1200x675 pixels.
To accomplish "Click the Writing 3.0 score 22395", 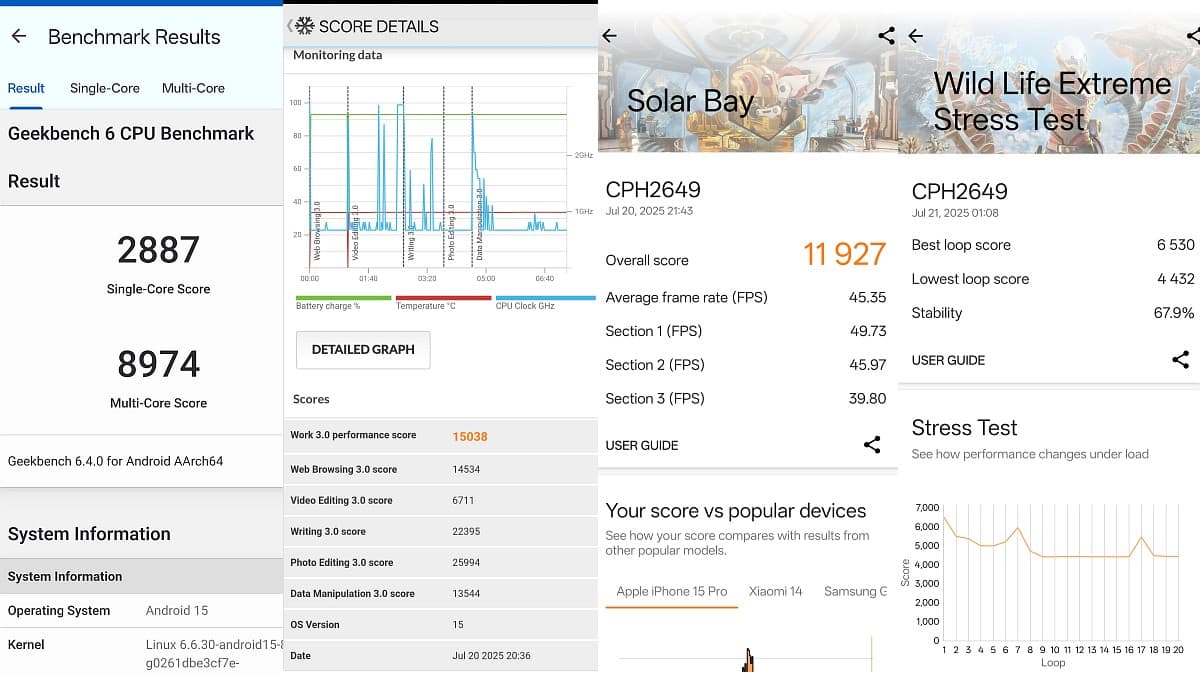I will (x=466, y=531).
